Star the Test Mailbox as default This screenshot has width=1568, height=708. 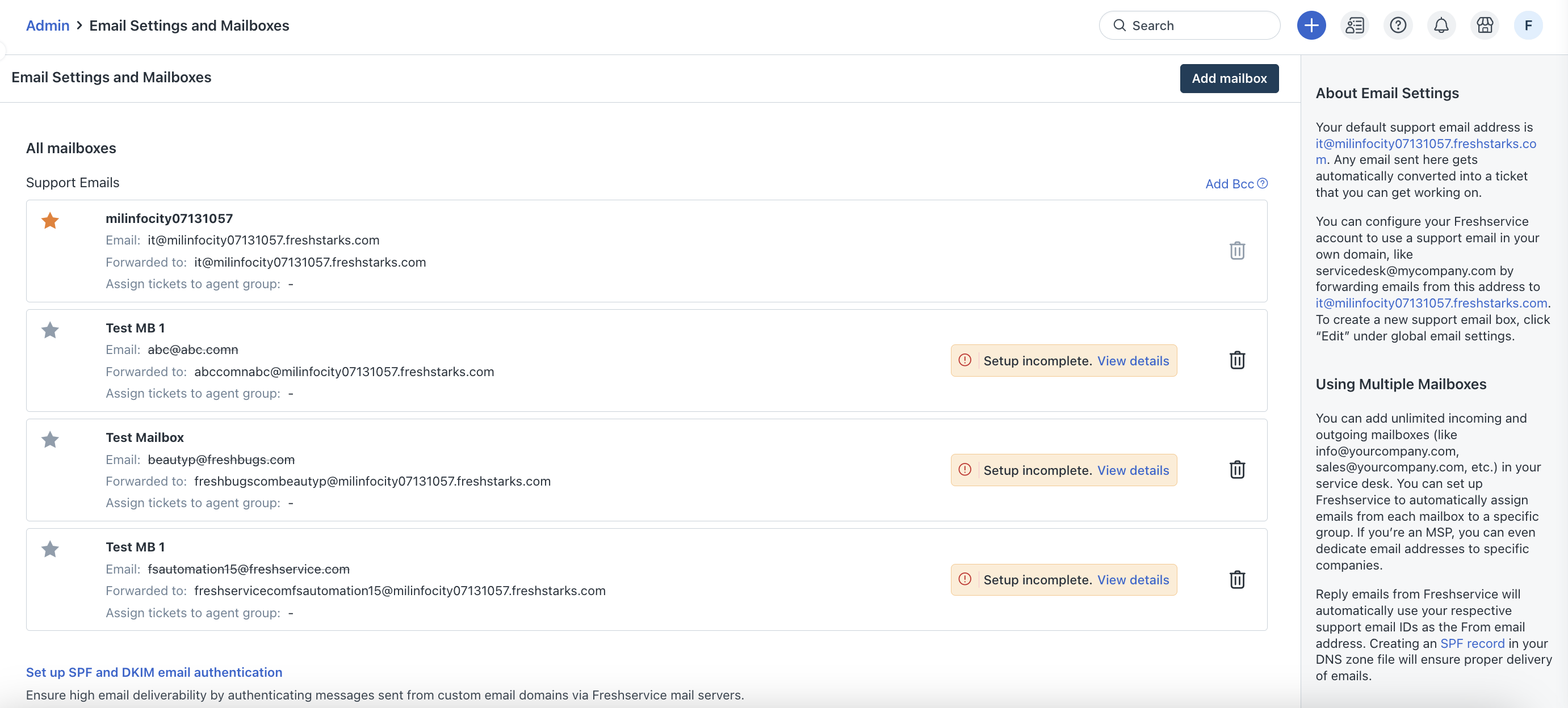50,440
